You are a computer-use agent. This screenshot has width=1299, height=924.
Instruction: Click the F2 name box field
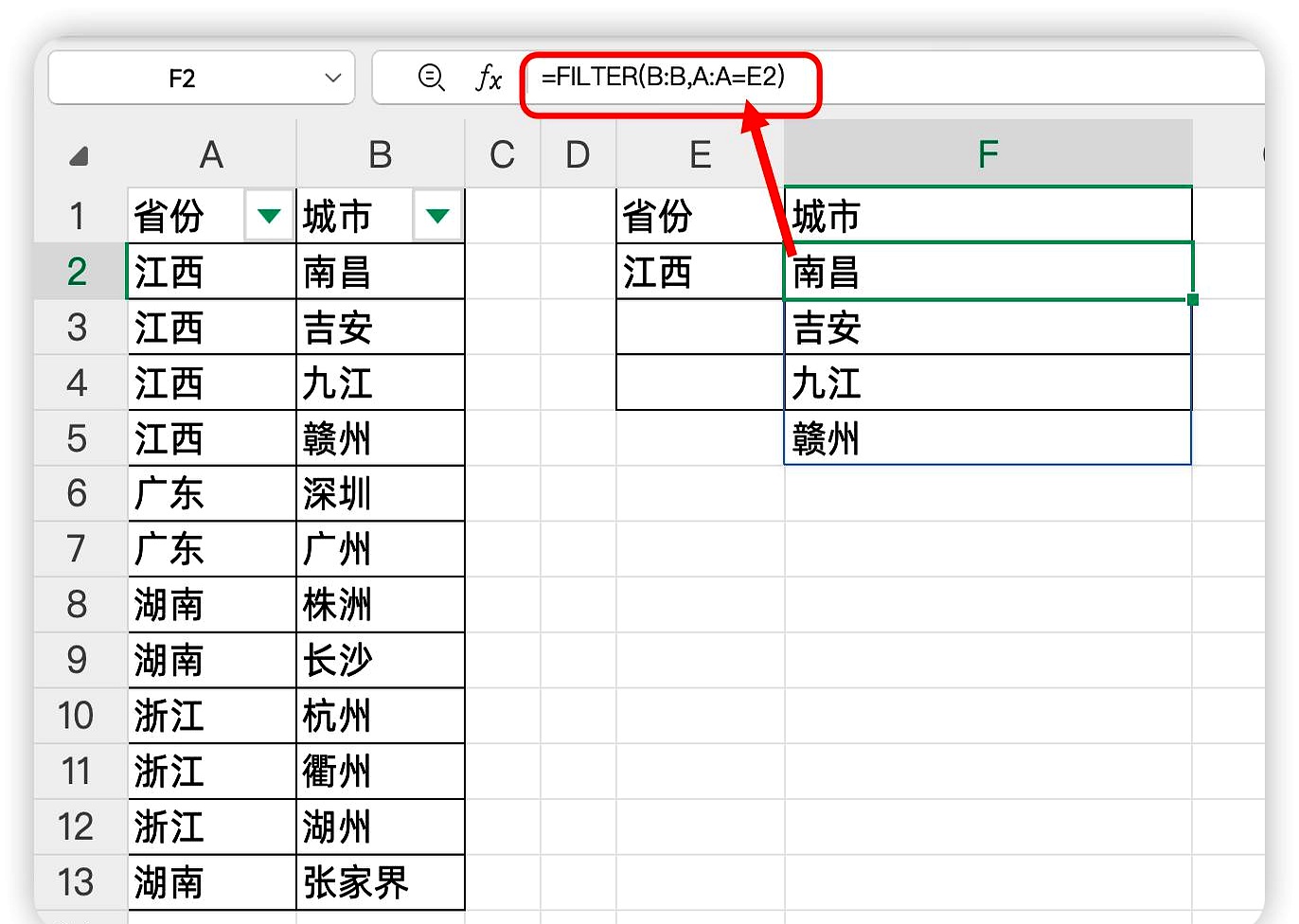pos(202,78)
